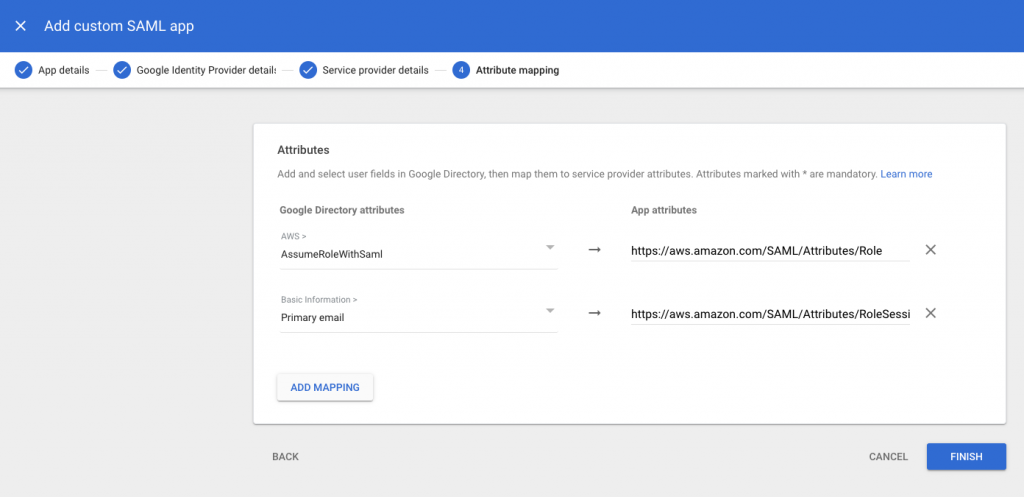Screen dimensions: 1024x497
Task: Go to Service provider details step
Action: point(375,70)
